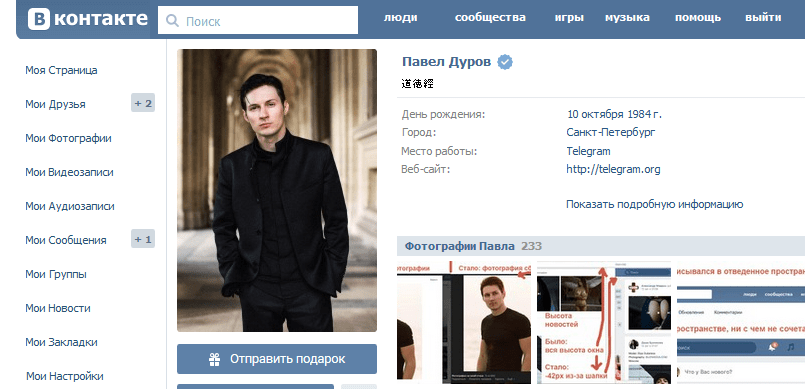This screenshot has height=389, width=805.
Task: Open Мои Группы in the sidebar
Action: tap(56, 274)
